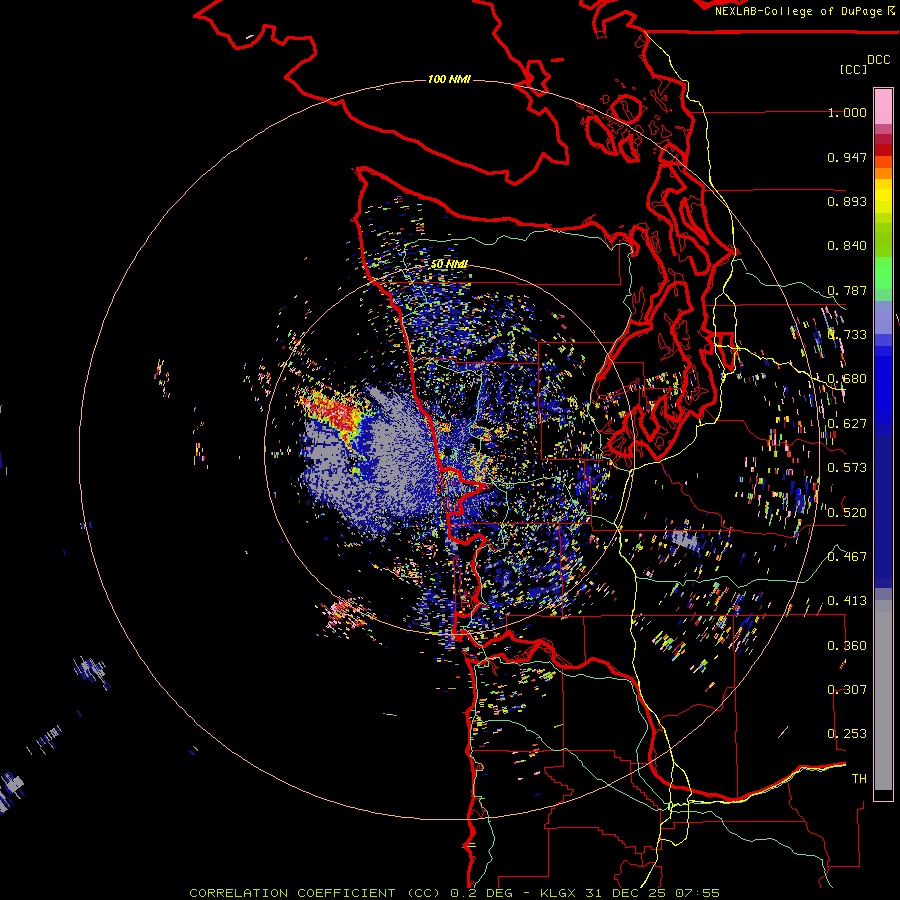Click the green segment of the color bar
This screenshot has height=900, width=900.
coord(883,274)
